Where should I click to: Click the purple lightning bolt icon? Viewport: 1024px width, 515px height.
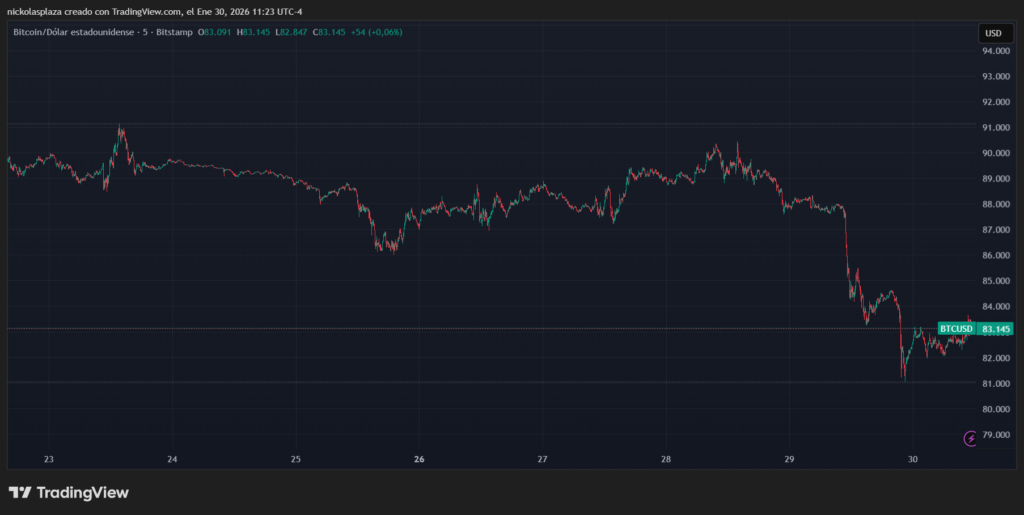tap(969, 438)
